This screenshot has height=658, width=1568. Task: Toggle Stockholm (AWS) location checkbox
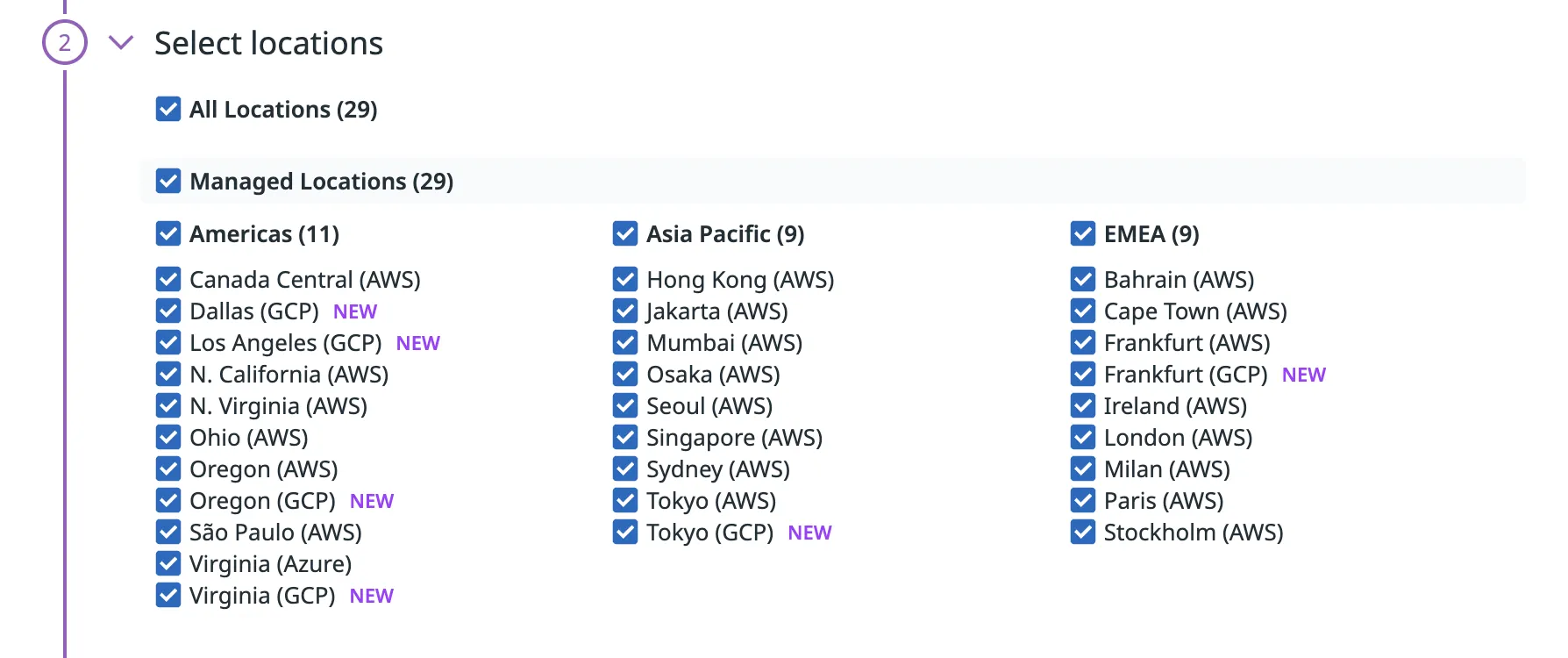point(1083,532)
